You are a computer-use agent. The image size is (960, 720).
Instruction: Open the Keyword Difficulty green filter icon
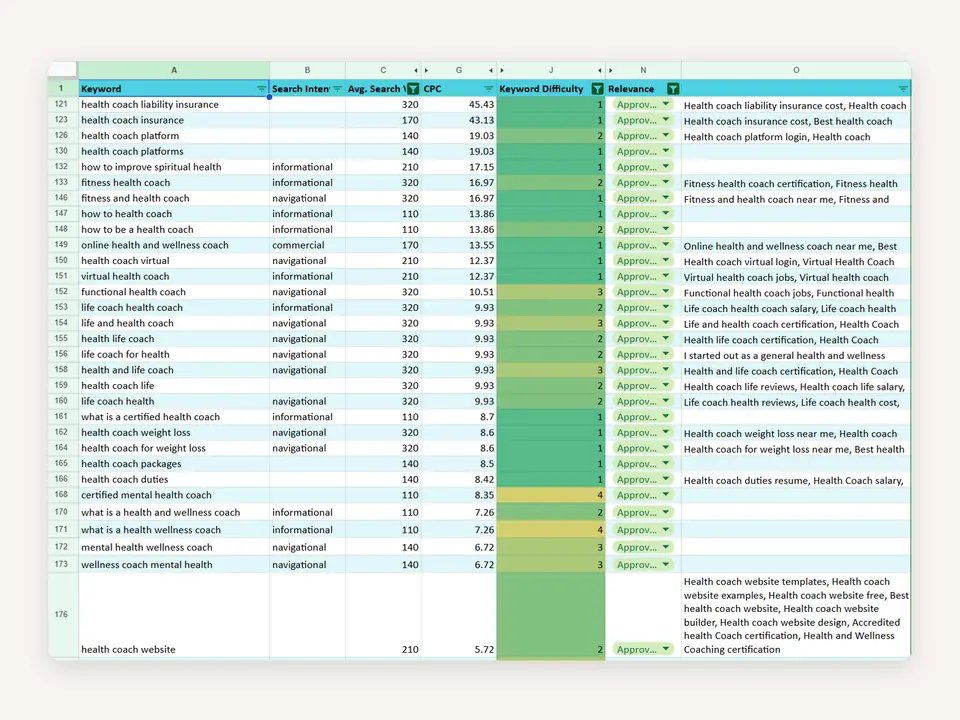click(598, 89)
